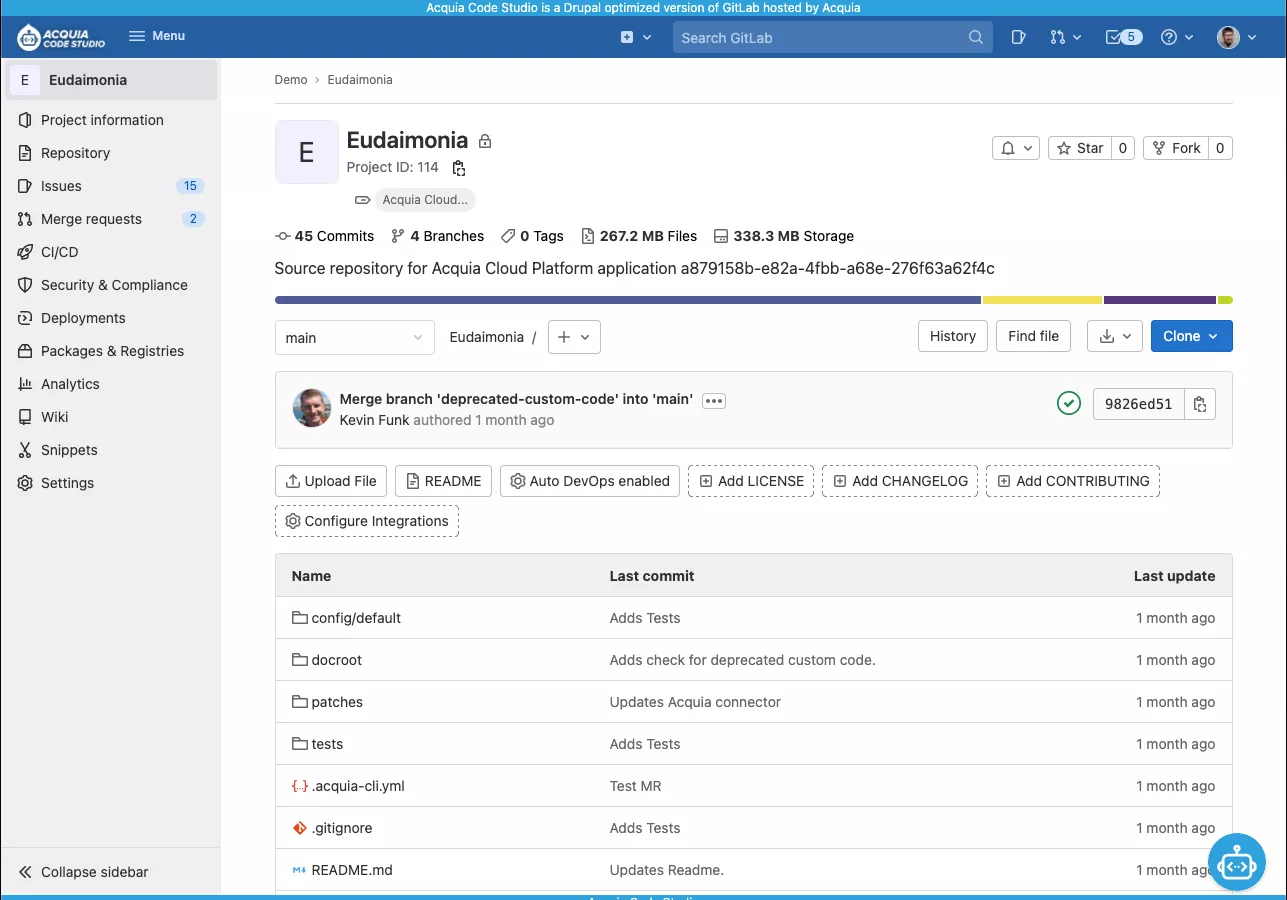Click the Settings gear icon in sidebar
1287x900 pixels.
point(25,483)
